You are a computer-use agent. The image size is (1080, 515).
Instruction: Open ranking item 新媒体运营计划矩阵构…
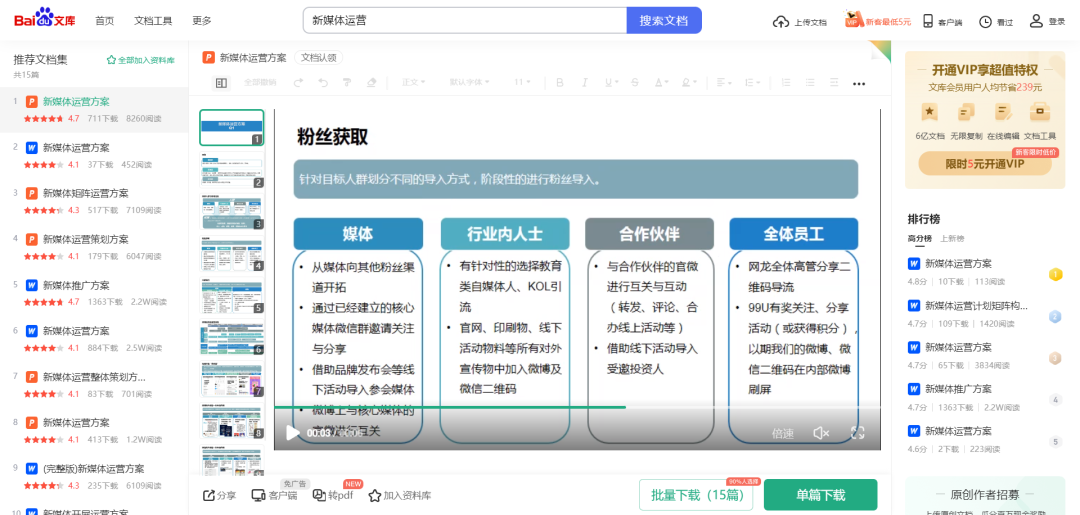pos(976,305)
